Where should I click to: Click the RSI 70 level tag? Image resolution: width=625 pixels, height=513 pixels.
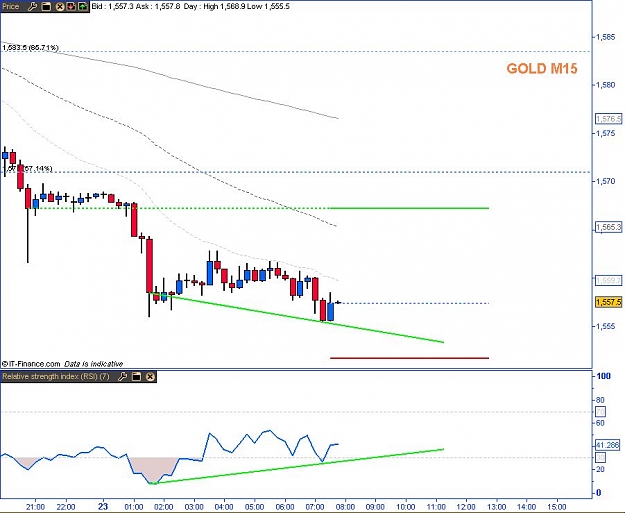point(600,411)
